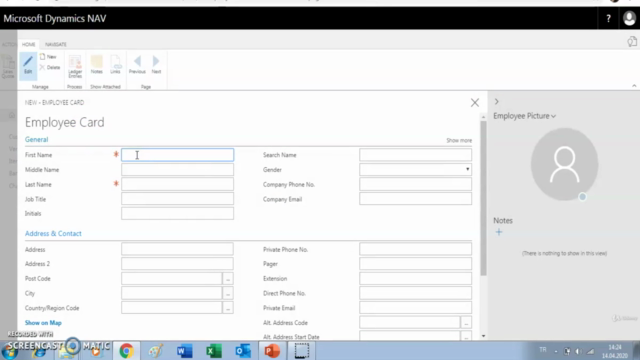Click the Delete button in Manage group
The height and width of the screenshot is (360, 640).
50,67
